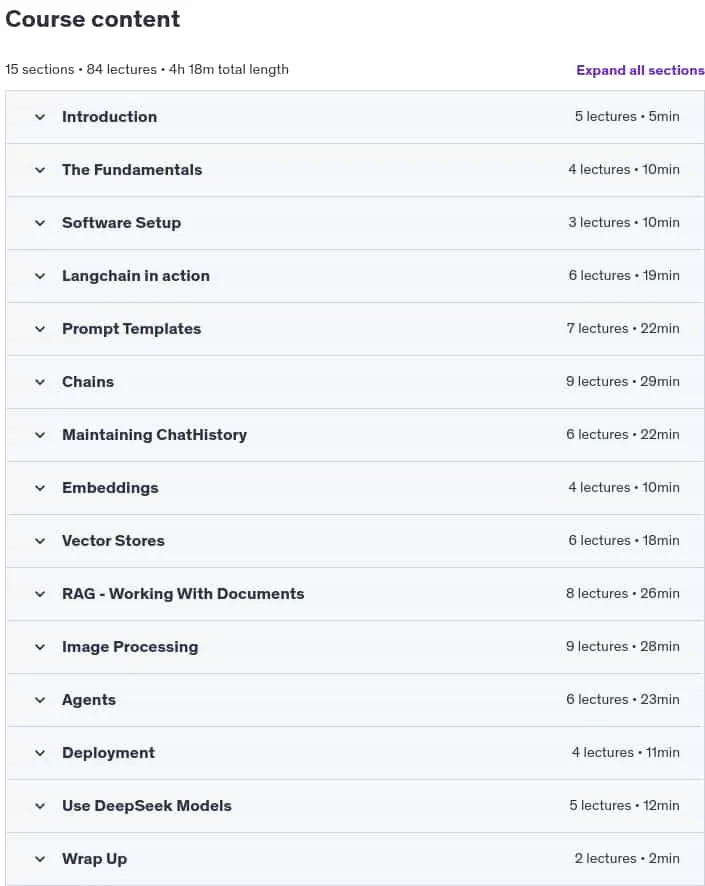
Task: Open the Software Setup section arrow
Action: 40,223
